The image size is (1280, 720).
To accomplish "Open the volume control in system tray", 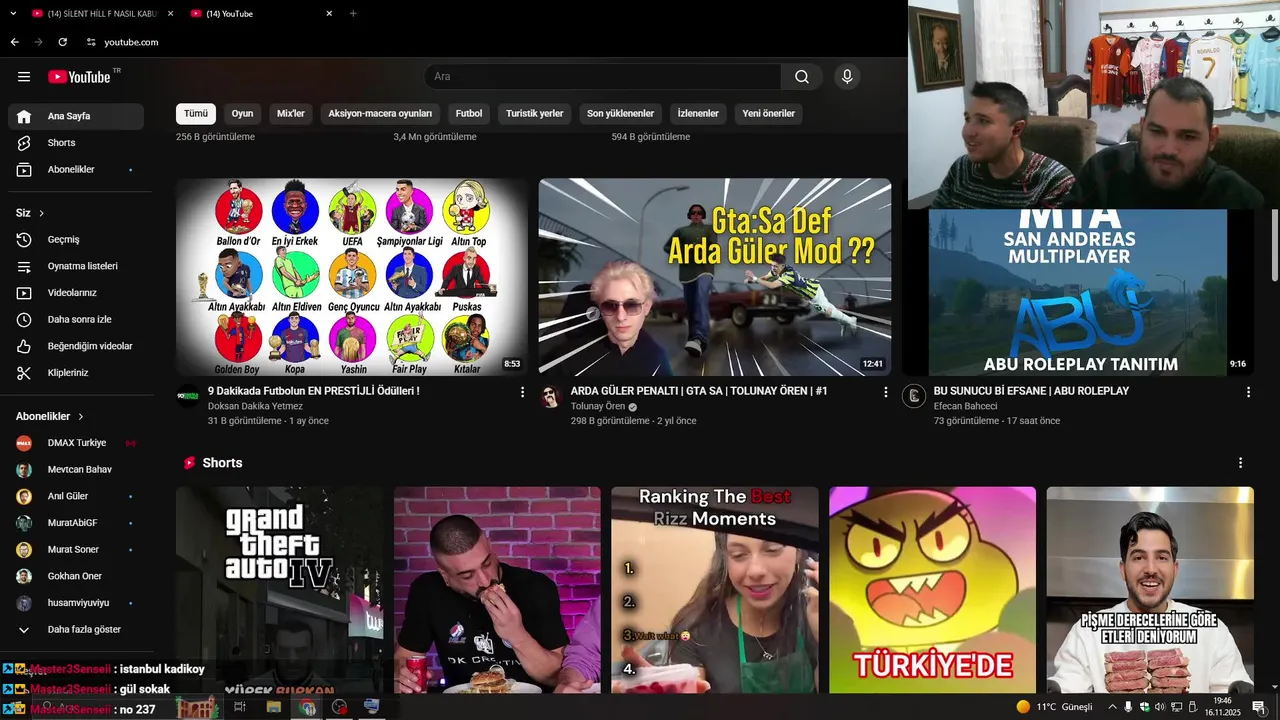I will pyautogui.click(x=1160, y=707).
